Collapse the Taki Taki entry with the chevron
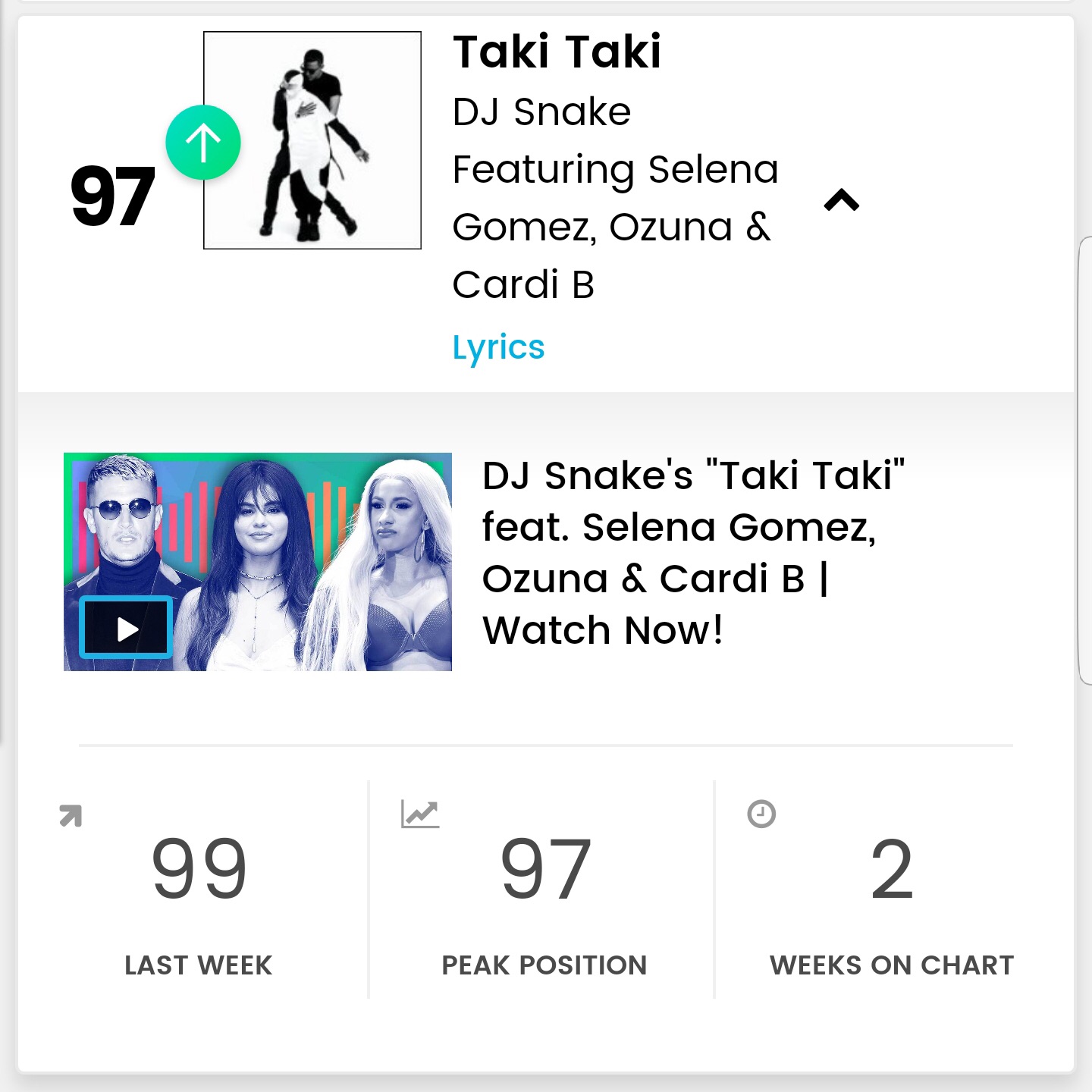The width and height of the screenshot is (1092, 1092). pyautogui.click(x=842, y=200)
